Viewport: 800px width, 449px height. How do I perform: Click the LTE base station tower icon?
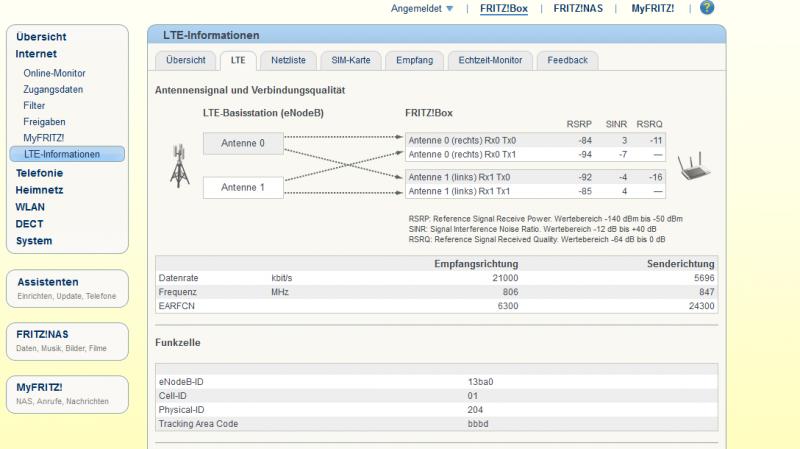pos(179,165)
